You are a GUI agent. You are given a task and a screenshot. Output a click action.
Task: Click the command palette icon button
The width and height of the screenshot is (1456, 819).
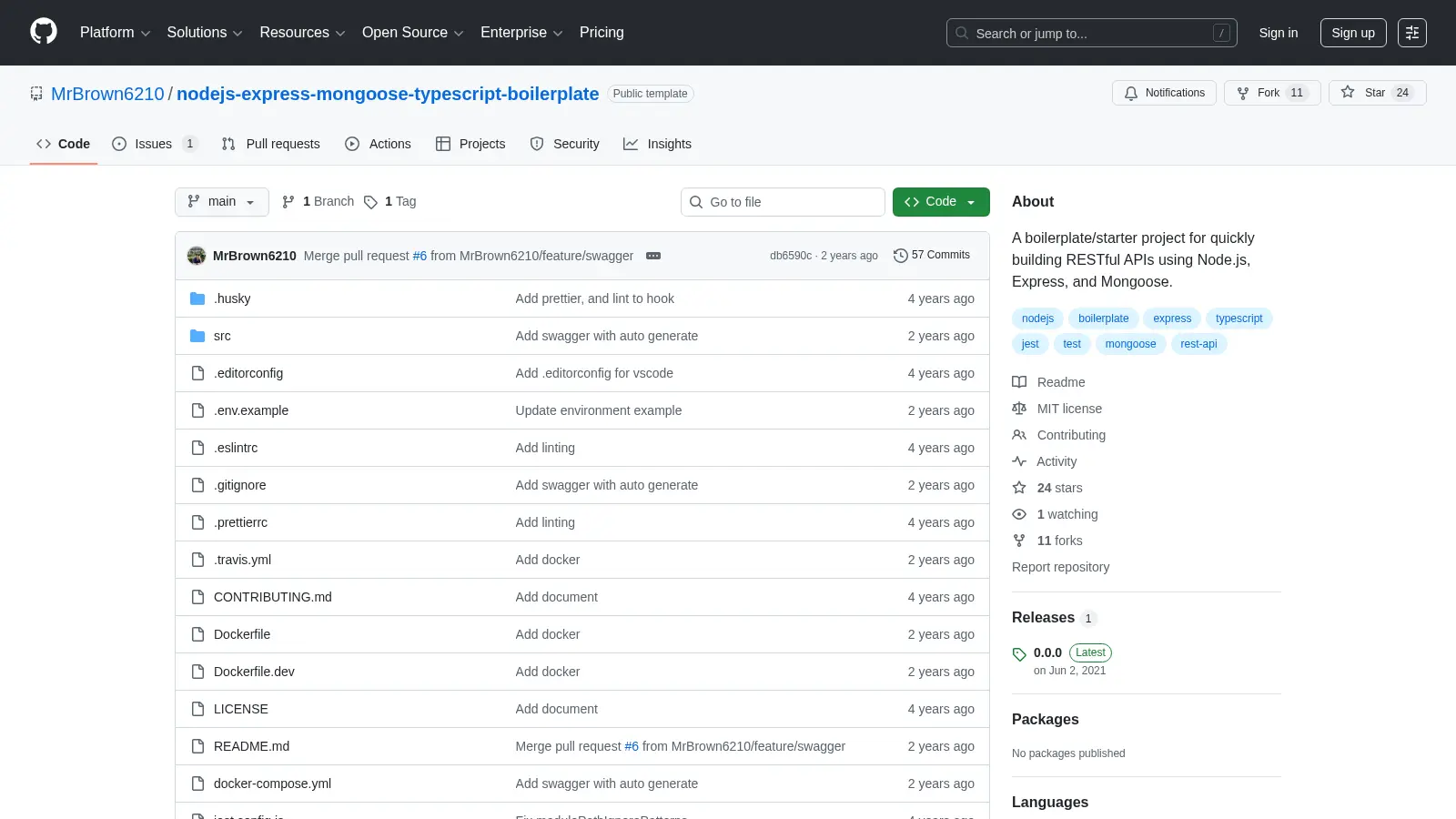coord(1412,33)
